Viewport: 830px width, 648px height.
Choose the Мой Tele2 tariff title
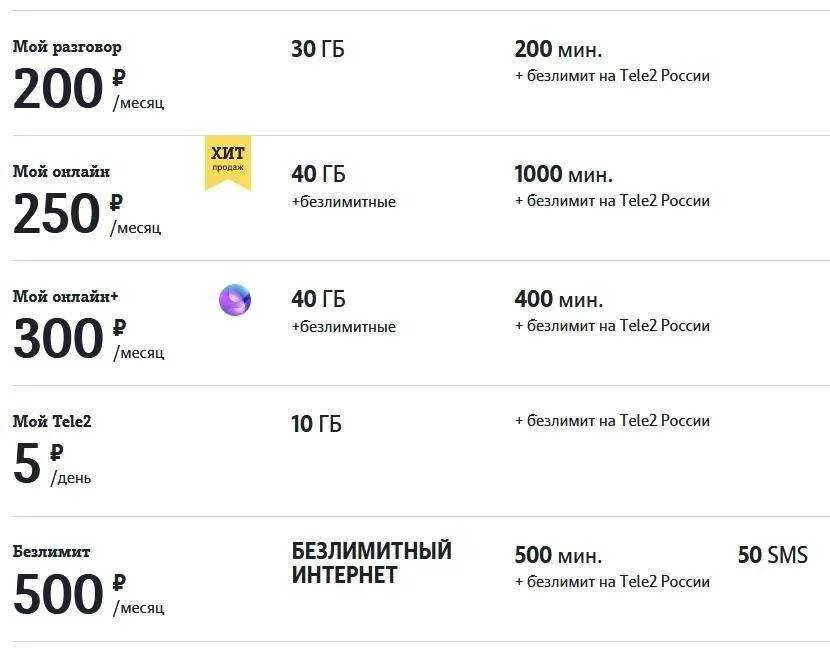[x=52, y=422]
